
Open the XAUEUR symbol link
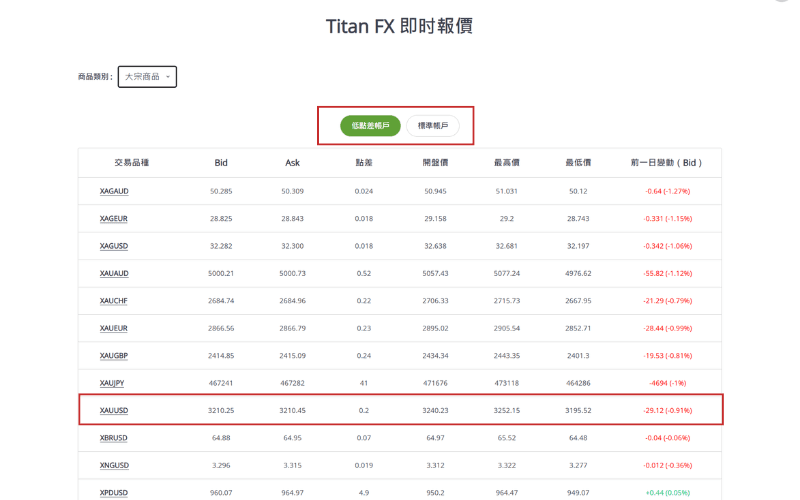[113, 329]
